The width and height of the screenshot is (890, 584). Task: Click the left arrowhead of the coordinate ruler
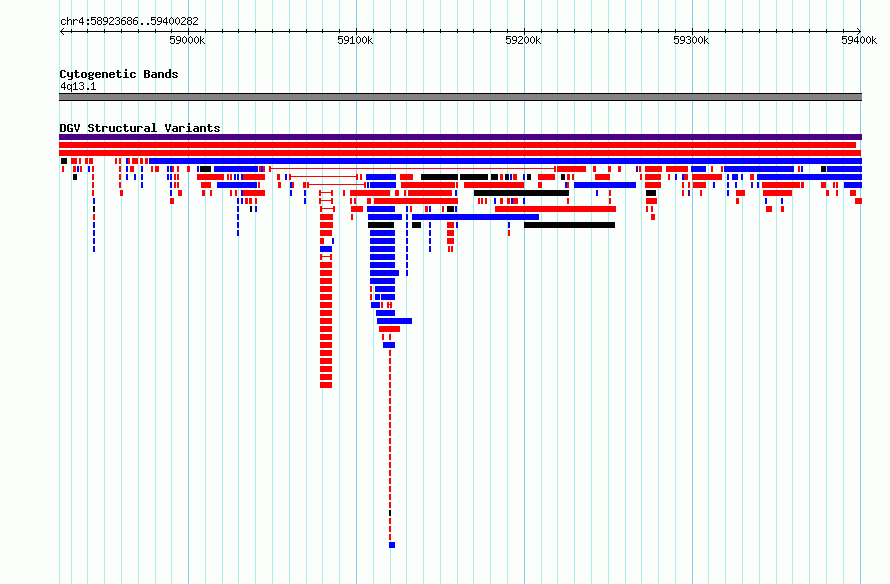coord(62,31)
